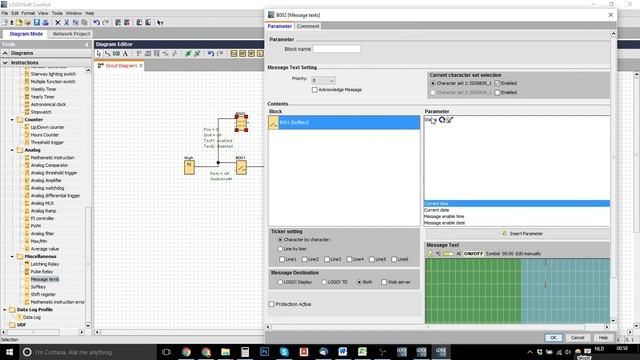Image resolution: width=640 pixels, height=360 pixels.
Task: Select the Selection arrow tool in Diagram Editor
Action: 99,53
